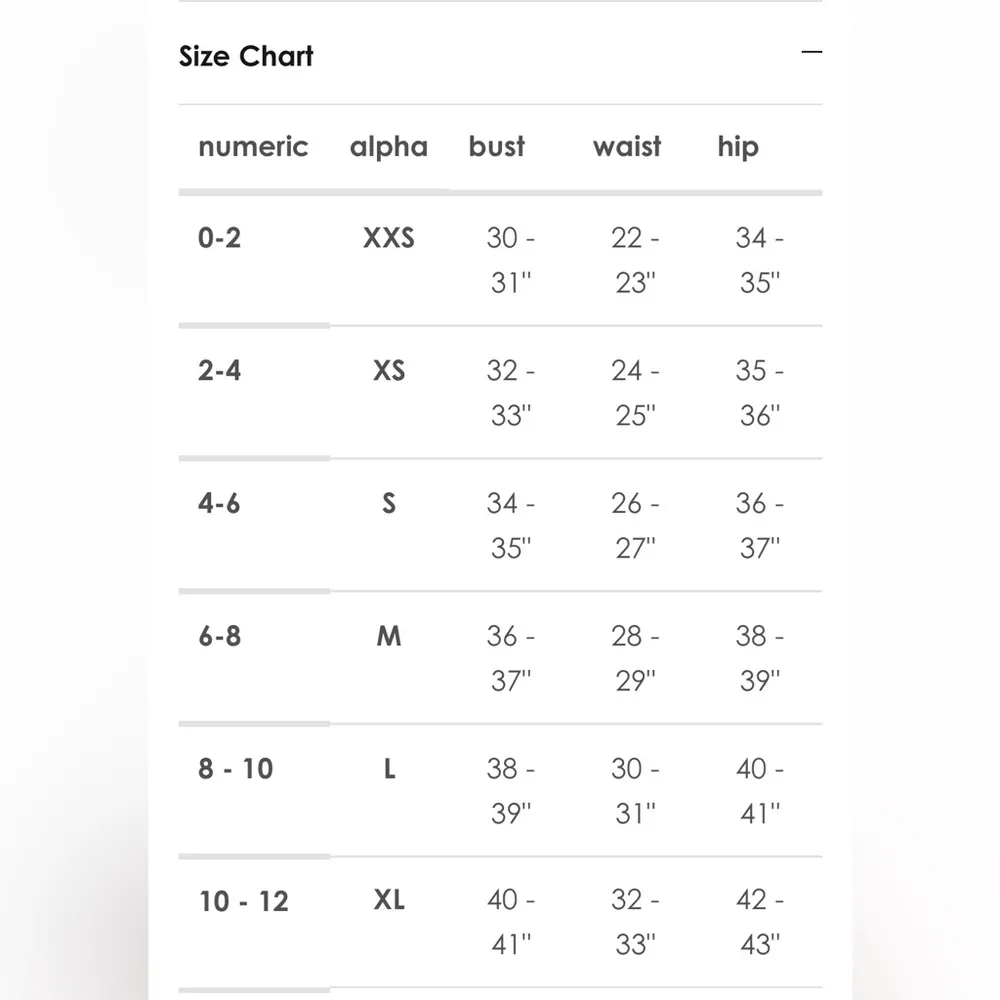Click numeric size 0-2
The image size is (1000, 1000).
(220, 238)
